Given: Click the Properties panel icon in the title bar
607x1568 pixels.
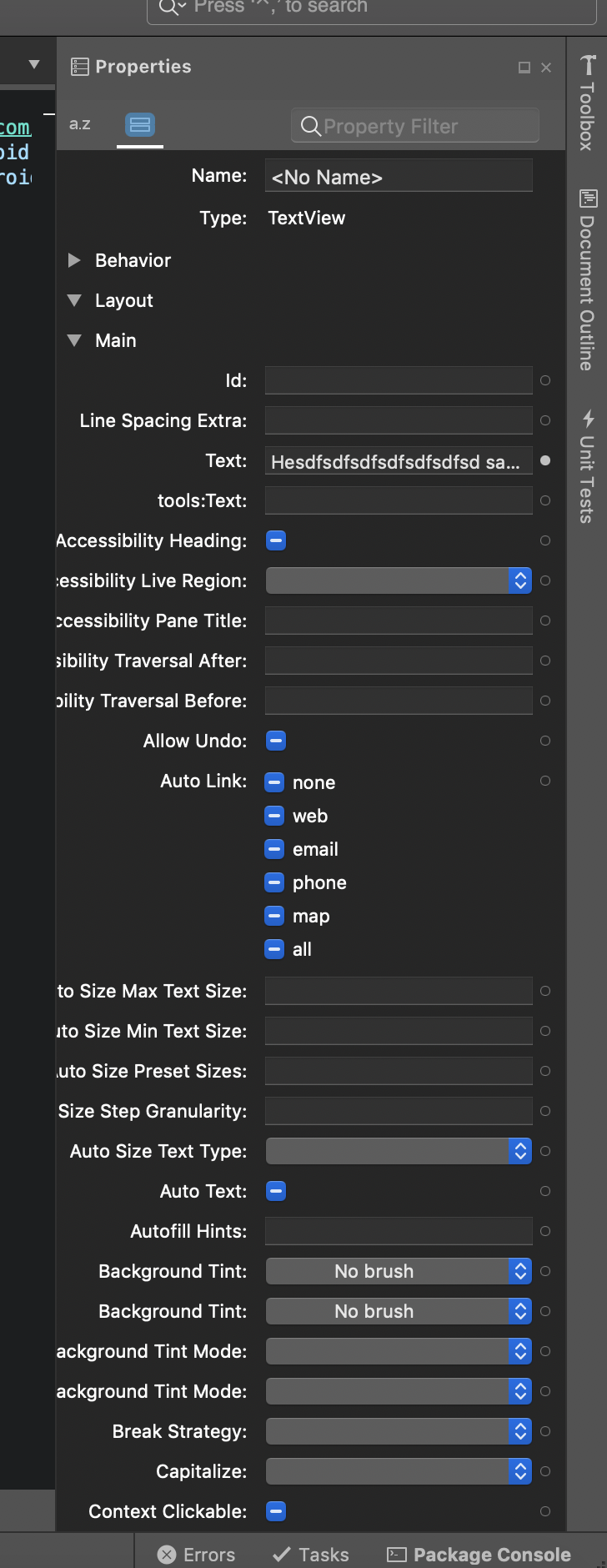Looking at the screenshot, I should click(80, 67).
